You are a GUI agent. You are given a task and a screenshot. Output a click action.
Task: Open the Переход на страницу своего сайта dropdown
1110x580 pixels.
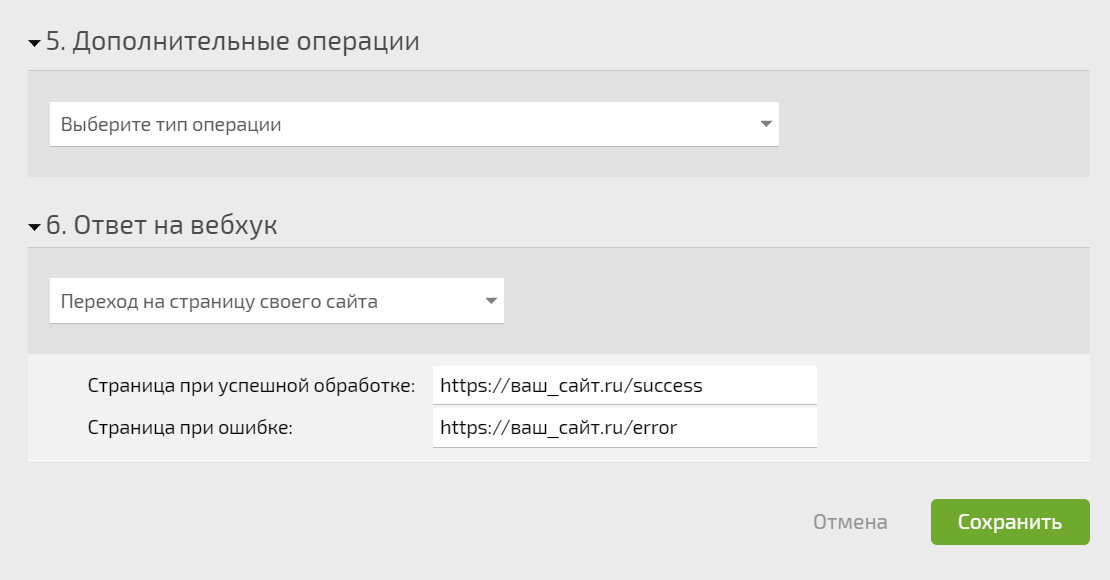pyautogui.click(x=277, y=301)
